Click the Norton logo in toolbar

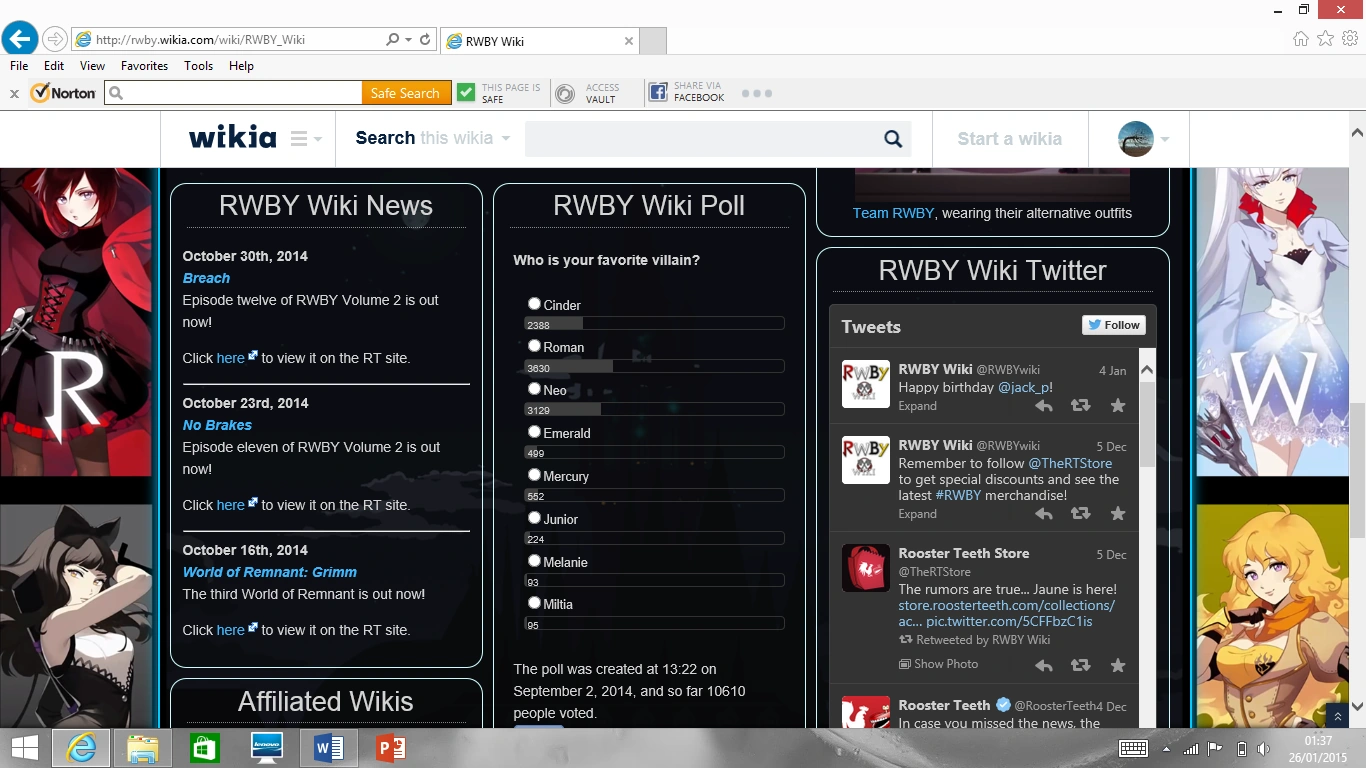tap(63, 93)
